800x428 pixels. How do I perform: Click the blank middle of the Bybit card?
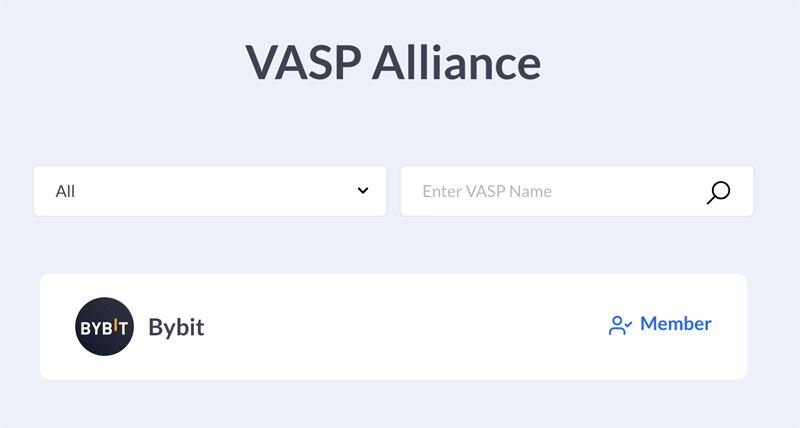coord(403,326)
